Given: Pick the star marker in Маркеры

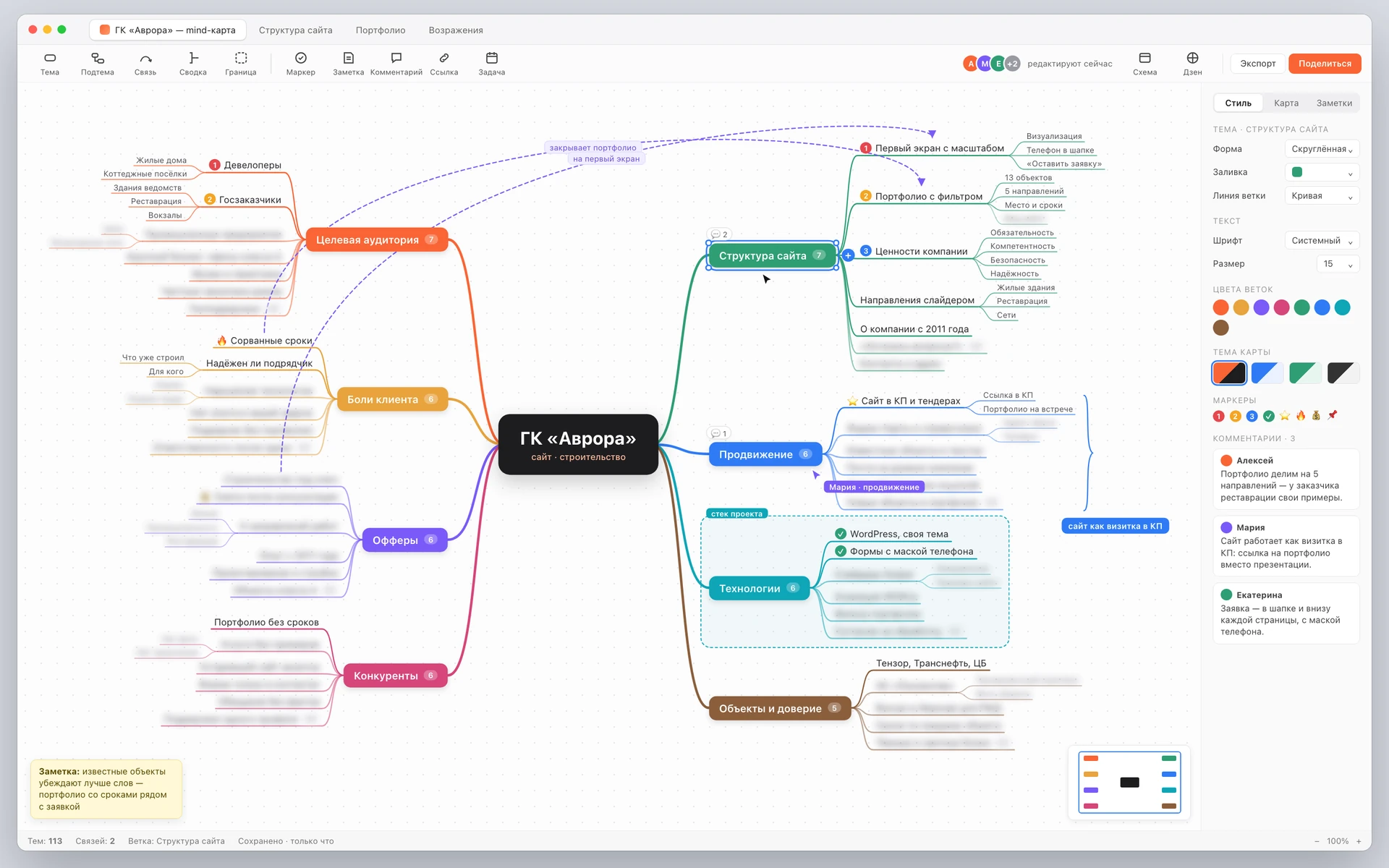Looking at the screenshot, I should click(x=1285, y=416).
